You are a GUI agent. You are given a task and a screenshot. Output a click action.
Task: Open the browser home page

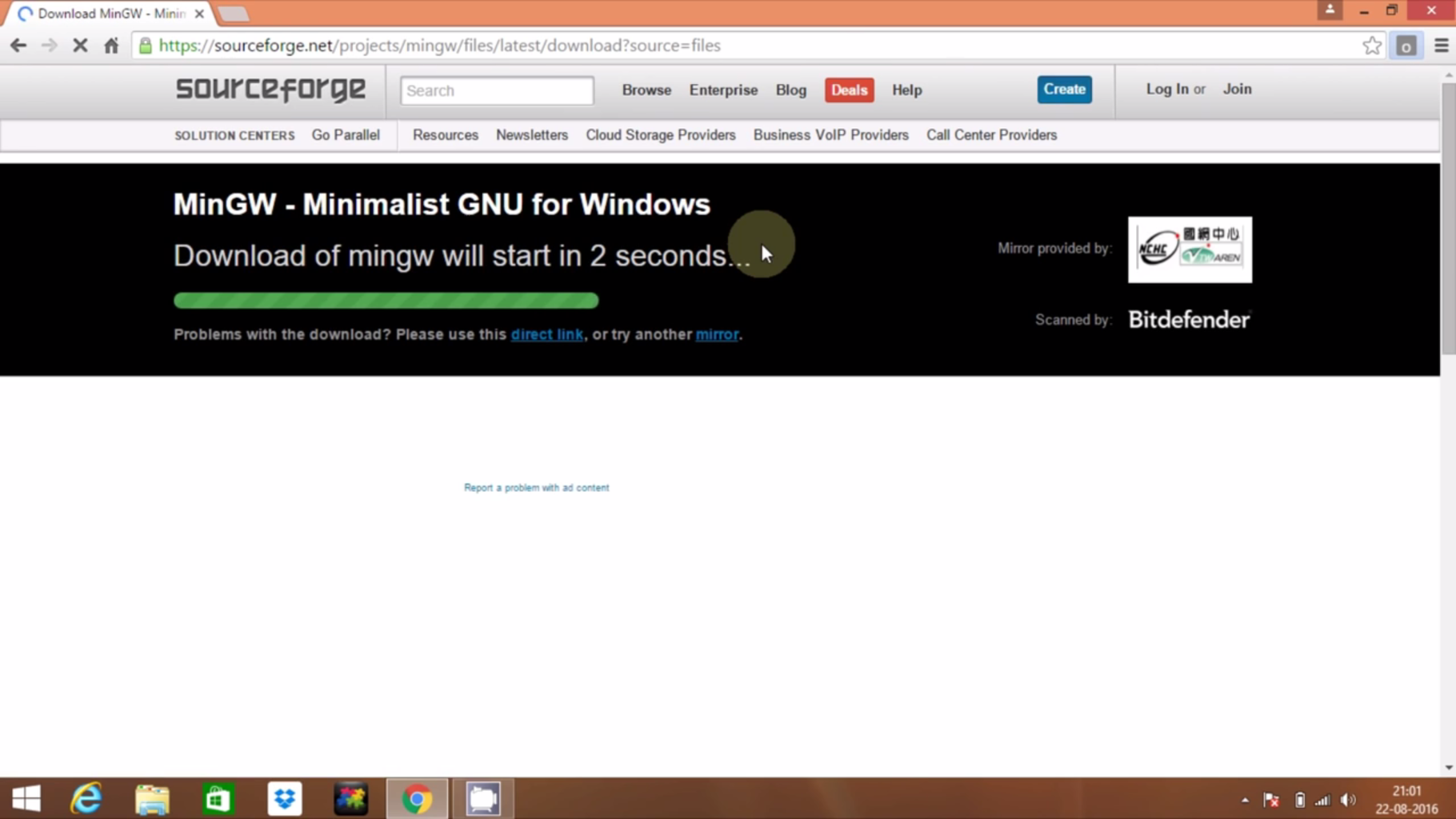coord(111,46)
